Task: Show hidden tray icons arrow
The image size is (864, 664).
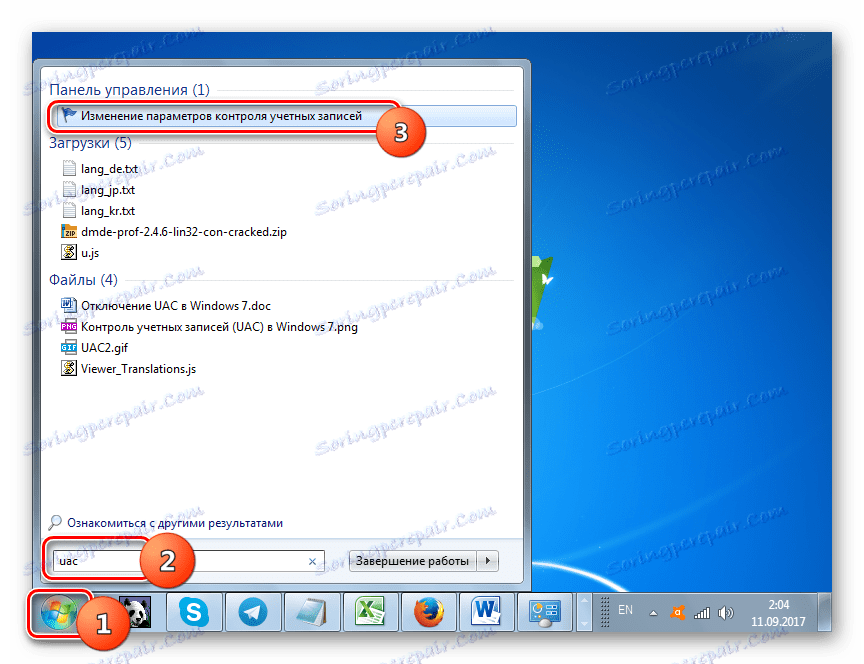Action: (653, 613)
